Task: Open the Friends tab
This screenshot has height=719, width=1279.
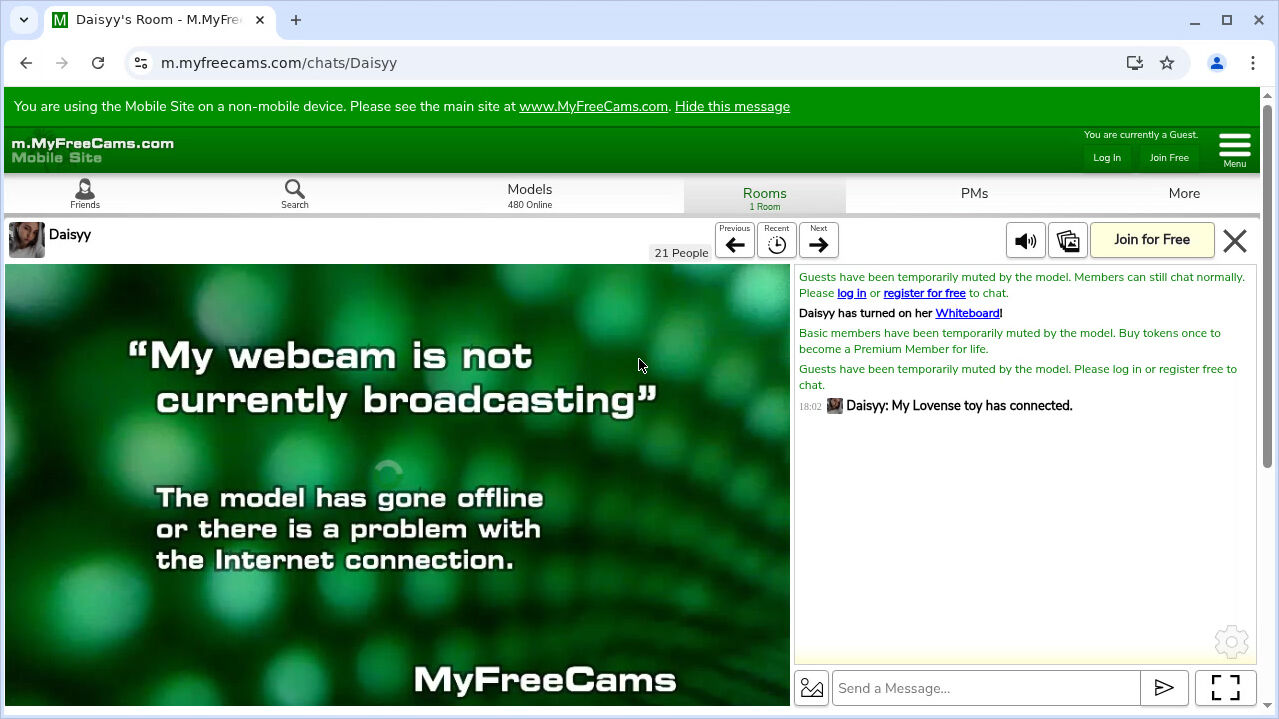Action: pos(85,194)
